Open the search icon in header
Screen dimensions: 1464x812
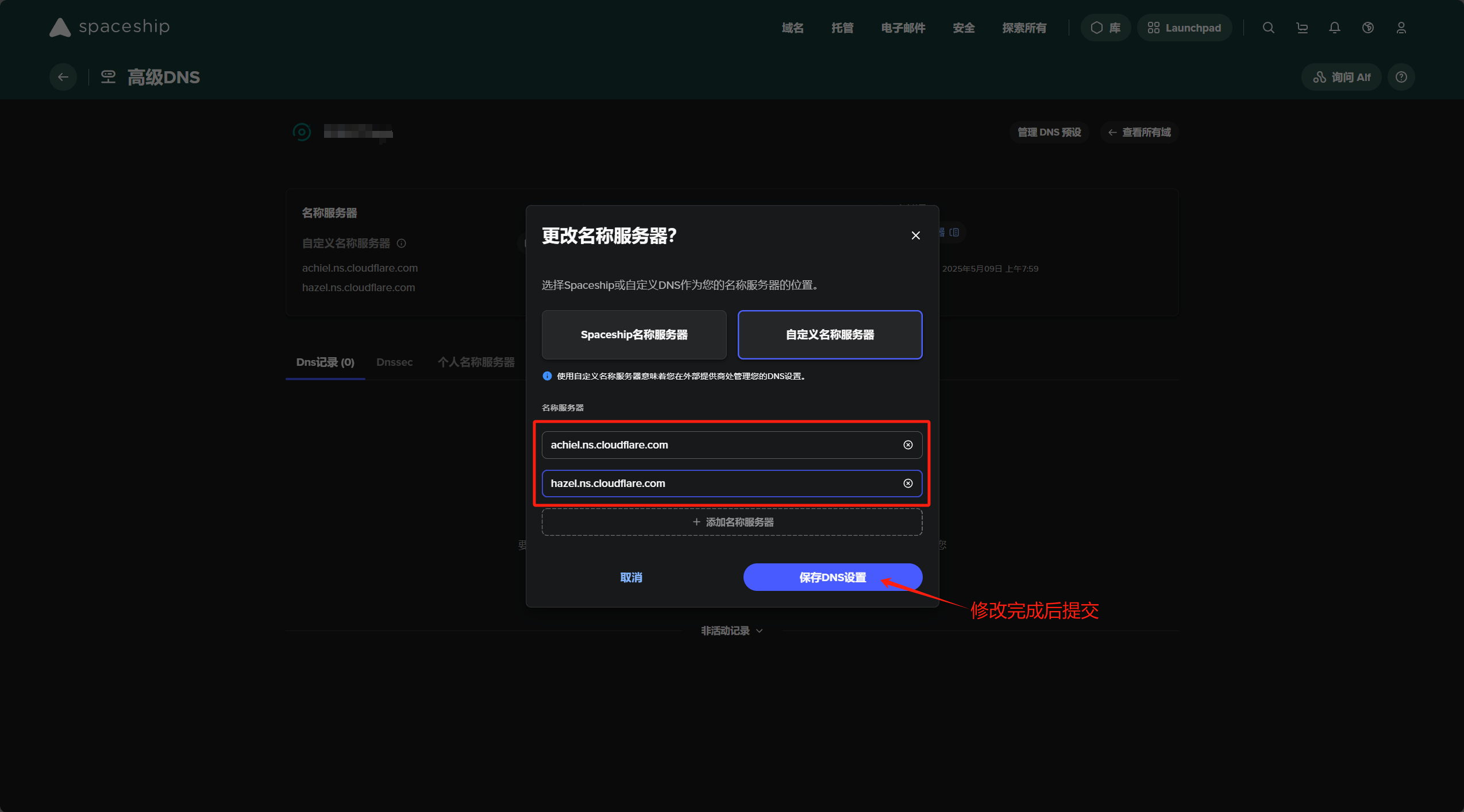(x=1268, y=28)
